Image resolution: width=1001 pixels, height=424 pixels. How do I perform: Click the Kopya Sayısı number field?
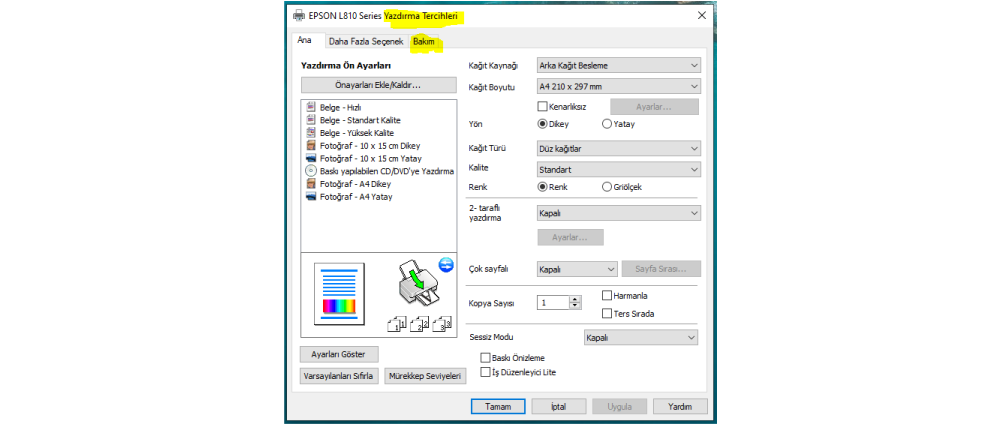pyautogui.click(x=553, y=303)
